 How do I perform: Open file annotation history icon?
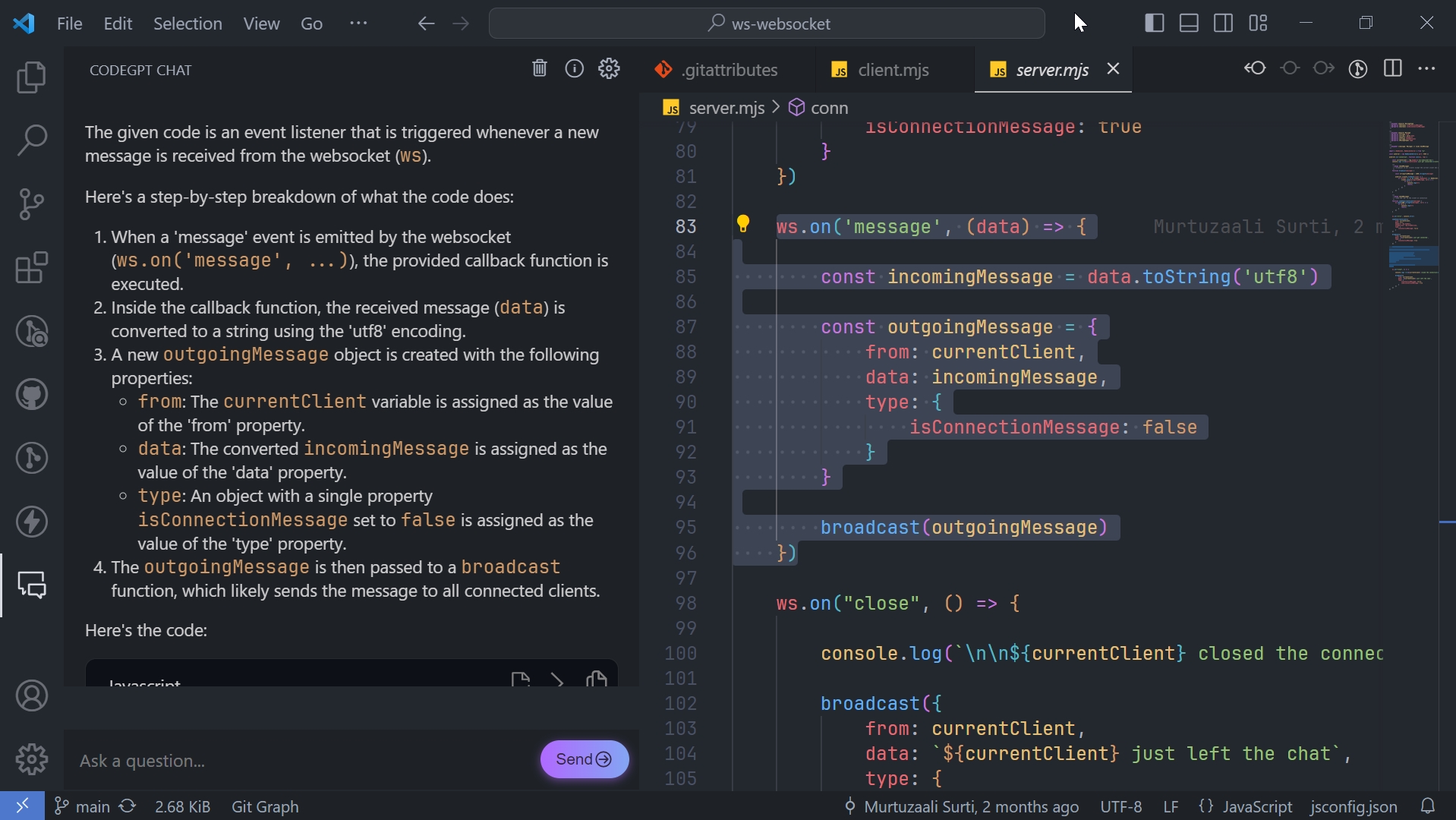(x=1358, y=69)
